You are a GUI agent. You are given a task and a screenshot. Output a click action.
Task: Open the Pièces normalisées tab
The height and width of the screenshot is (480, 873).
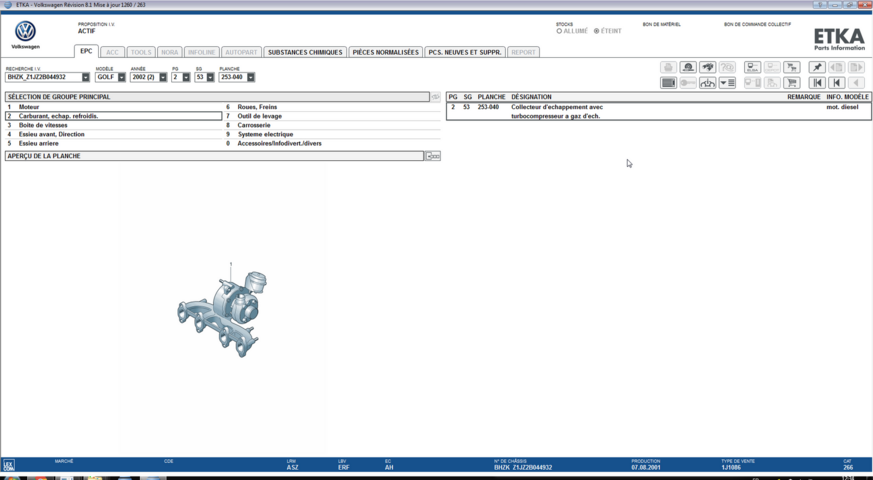coord(385,52)
